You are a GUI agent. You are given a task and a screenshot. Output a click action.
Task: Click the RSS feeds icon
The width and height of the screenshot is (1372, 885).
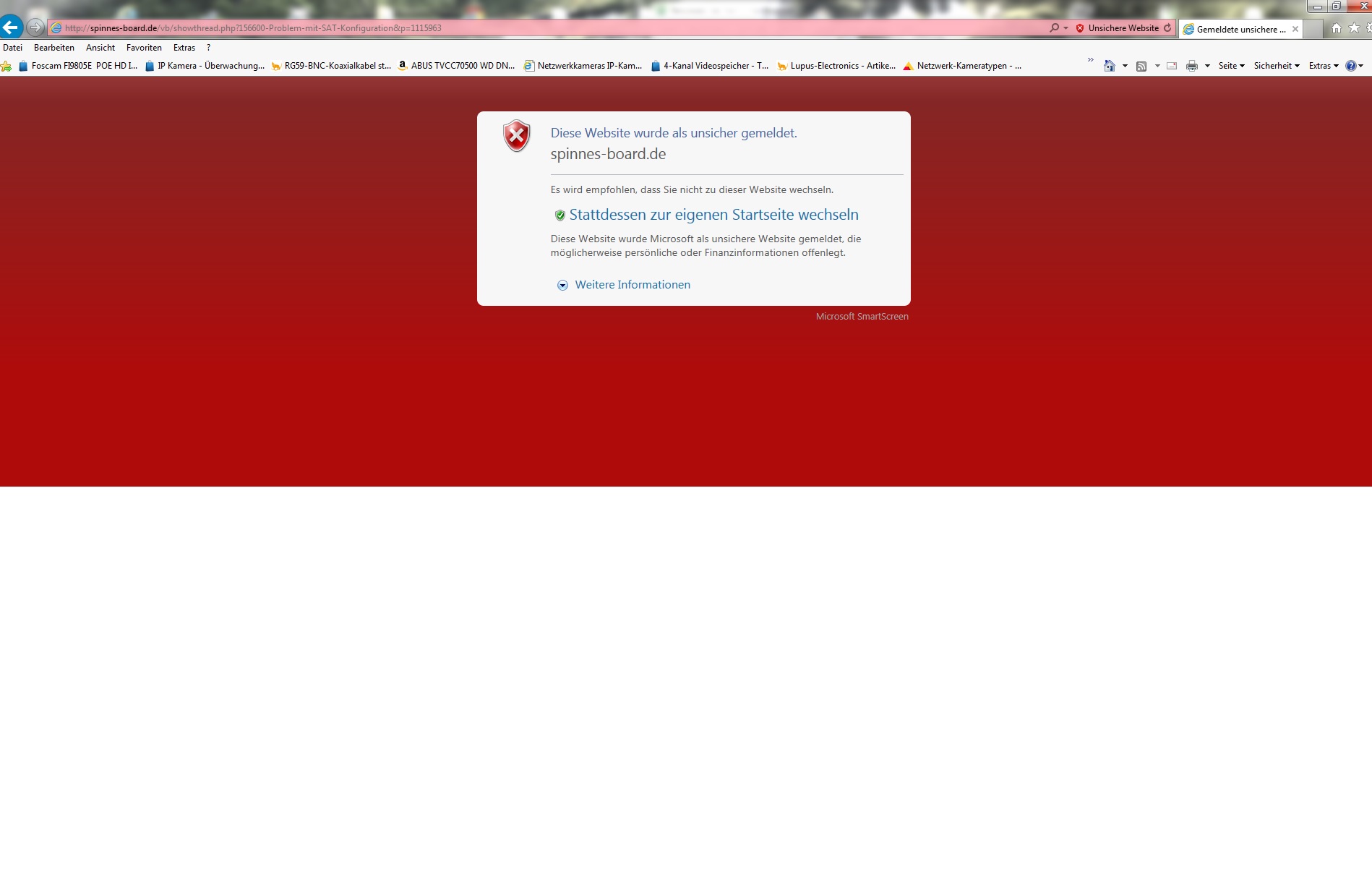[x=1141, y=66]
